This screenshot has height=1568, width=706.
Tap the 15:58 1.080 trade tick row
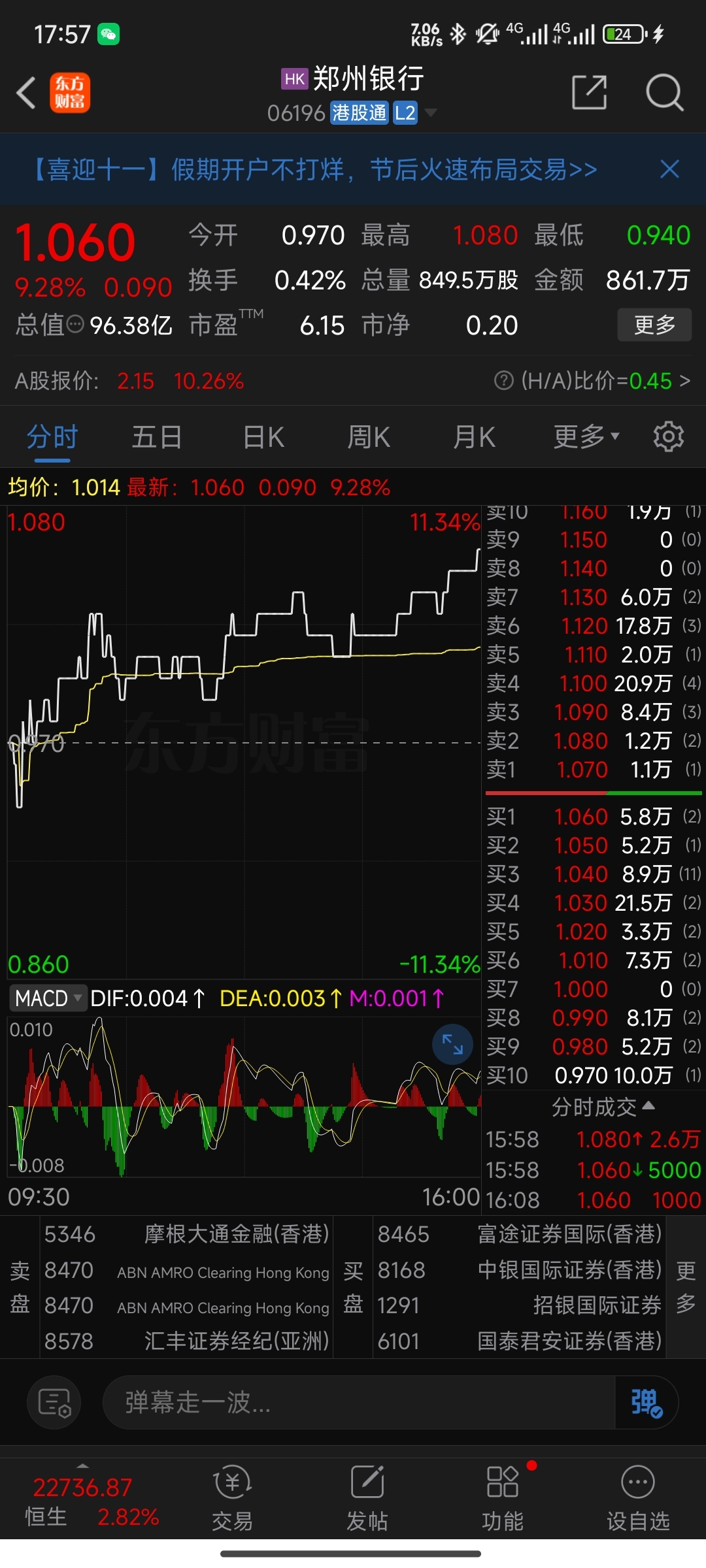[x=594, y=1139]
